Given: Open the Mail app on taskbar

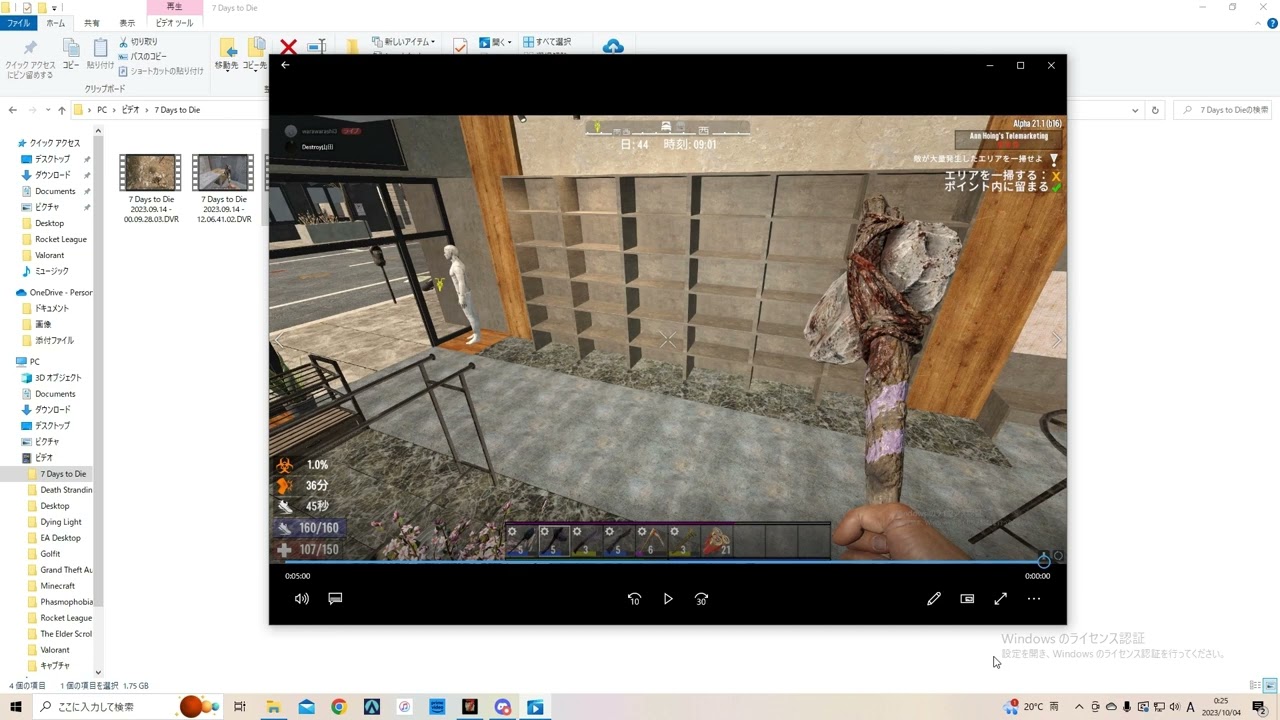Looking at the screenshot, I should [x=306, y=707].
